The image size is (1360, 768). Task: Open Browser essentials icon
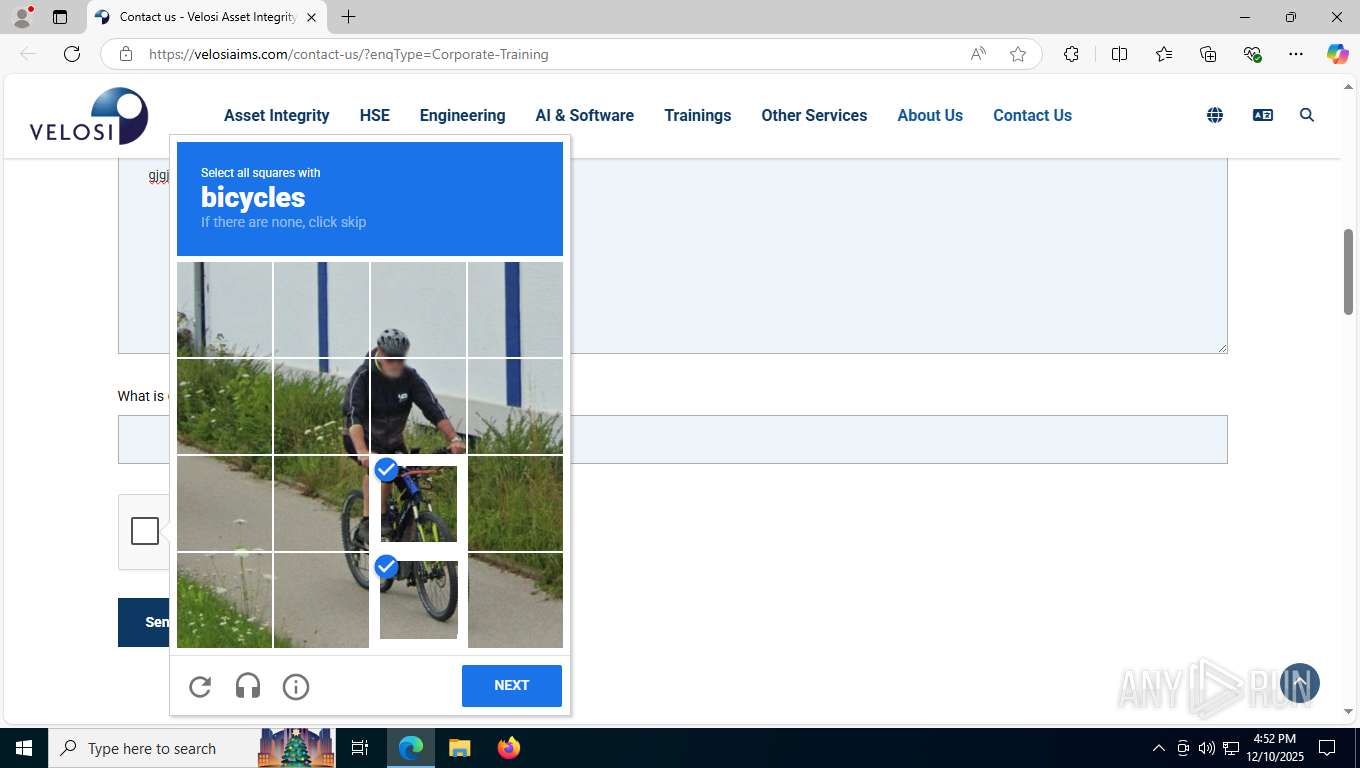click(1252, 54)
